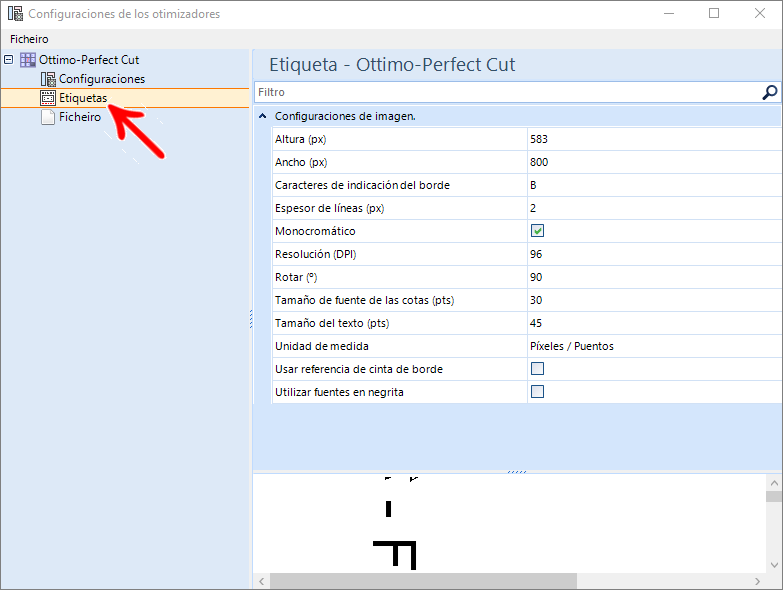Edit the Ancho value 800
This screenshot has width=783, height=590.
(655, 162)
